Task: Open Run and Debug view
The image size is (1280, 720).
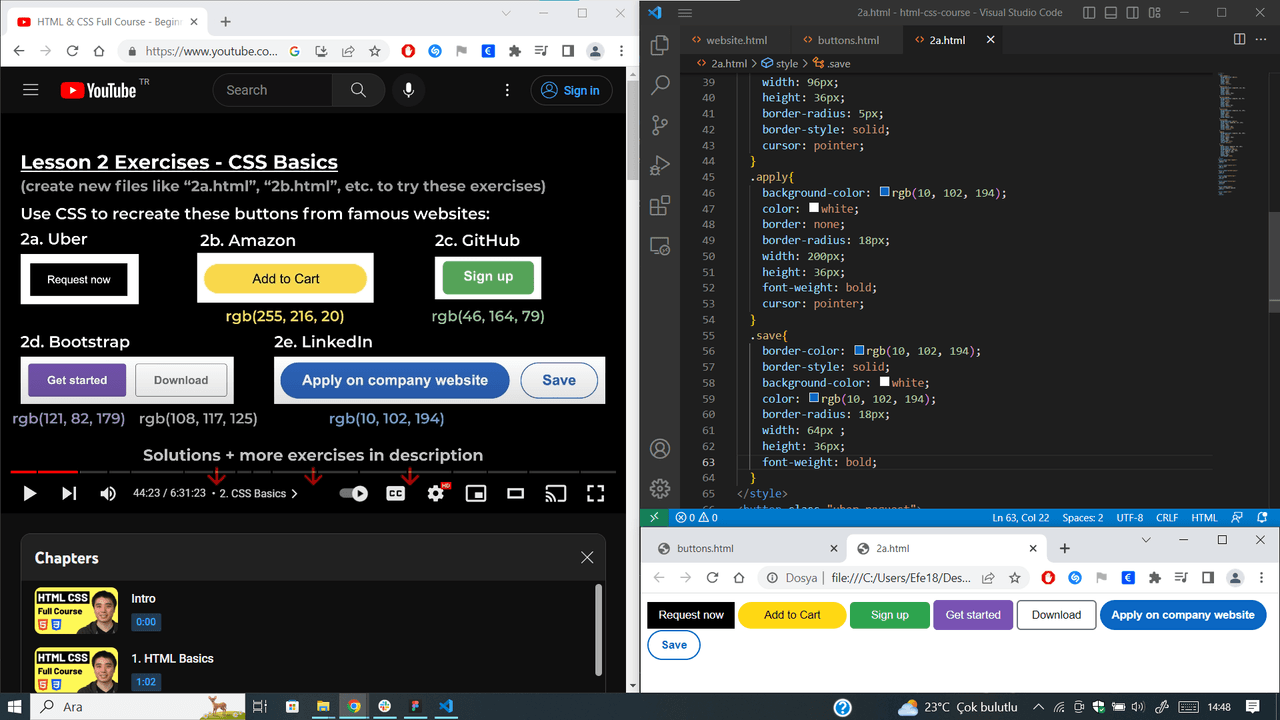Action: pos(660,166)
